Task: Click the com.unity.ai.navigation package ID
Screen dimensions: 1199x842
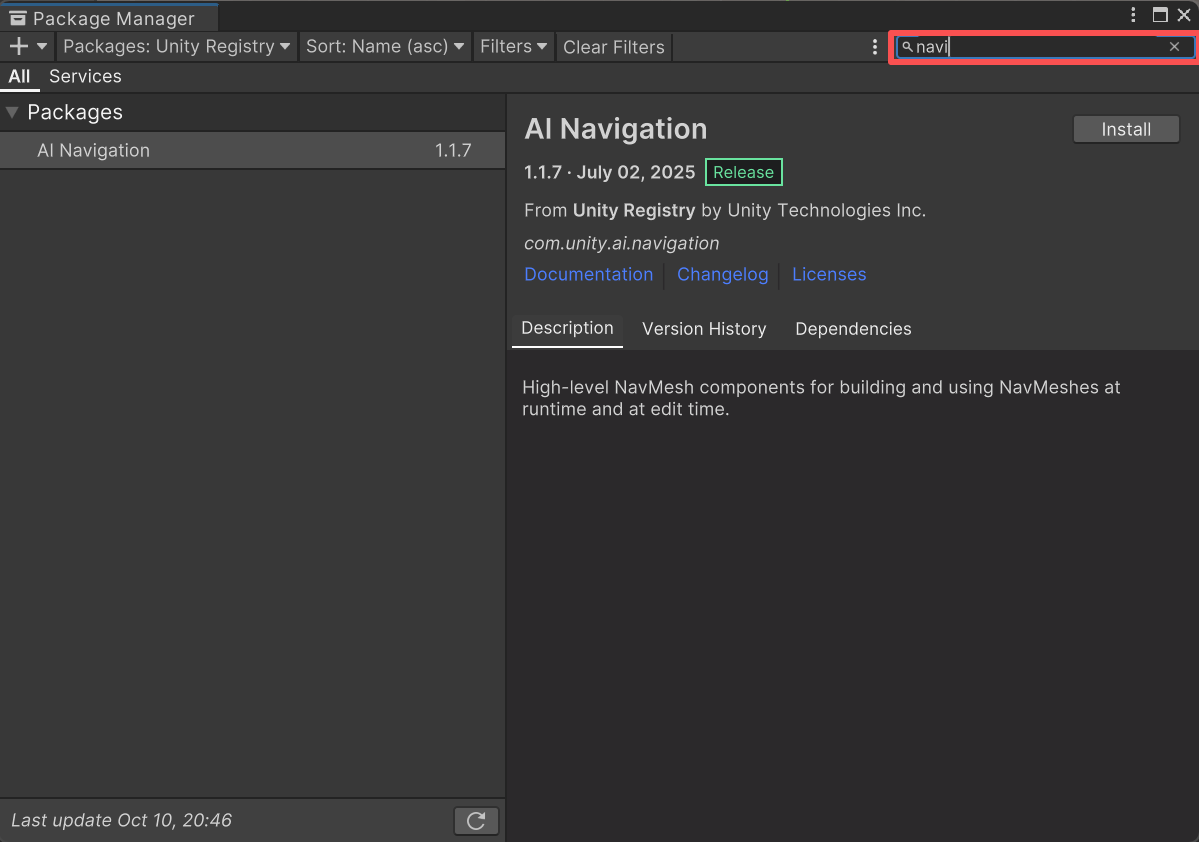Action: tap(622, 243)
